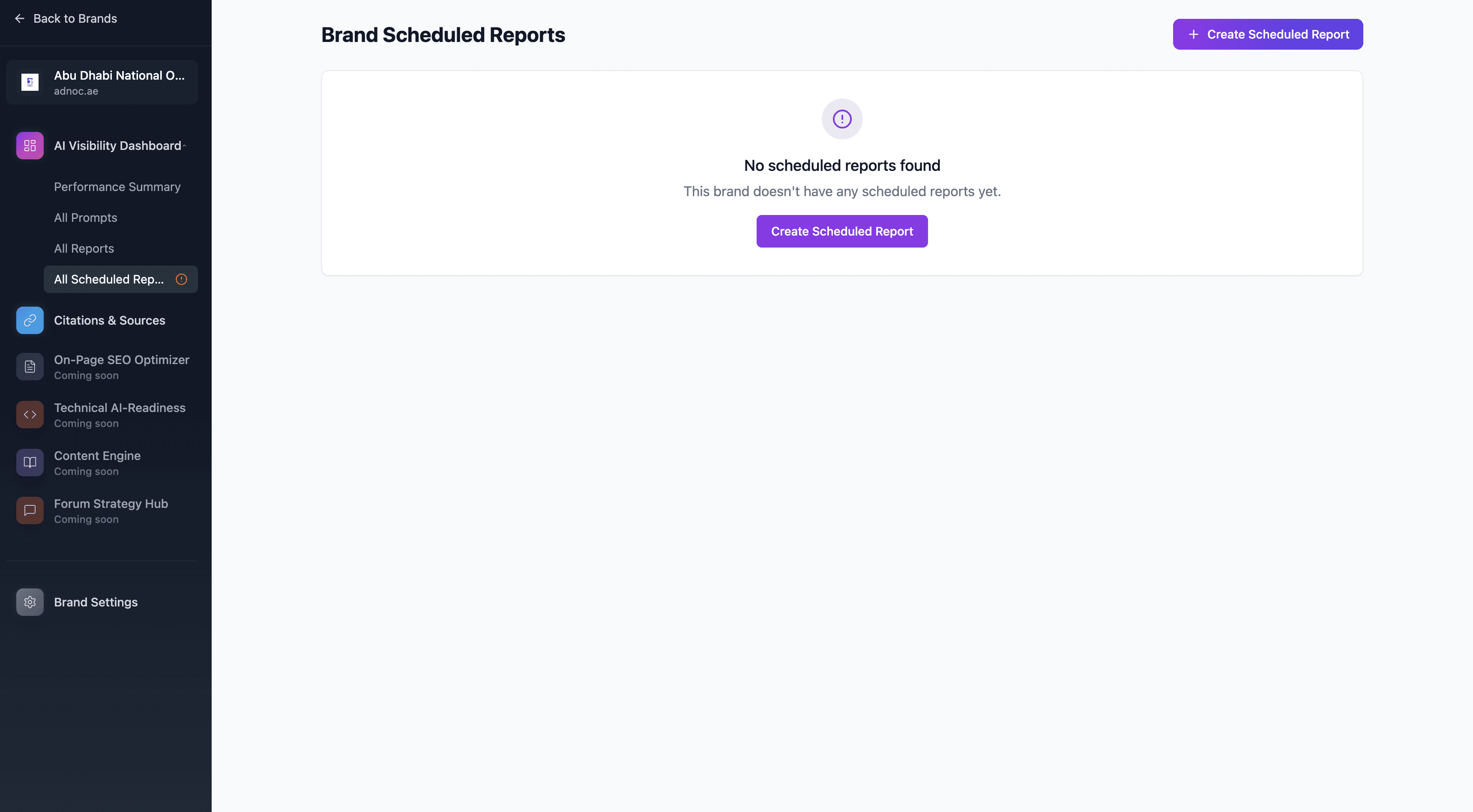Click top-right Create Scheduled Report button
Screen dimensions: 1473x812
pyautogui.click(x=1267, y=34)
